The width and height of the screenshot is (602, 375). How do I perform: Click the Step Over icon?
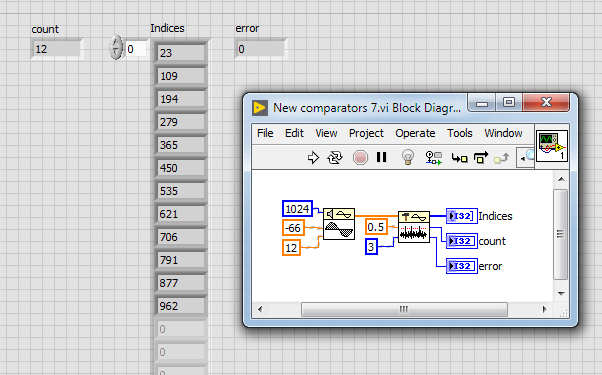pyautogui.click(x=481, y=157)
